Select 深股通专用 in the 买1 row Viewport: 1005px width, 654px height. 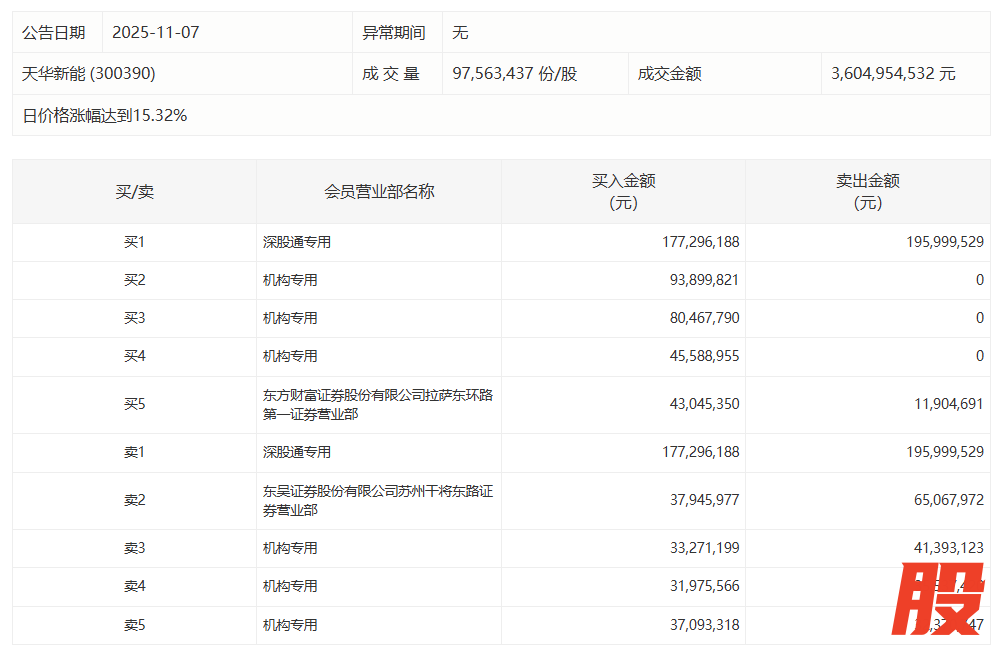pos(297,242)
